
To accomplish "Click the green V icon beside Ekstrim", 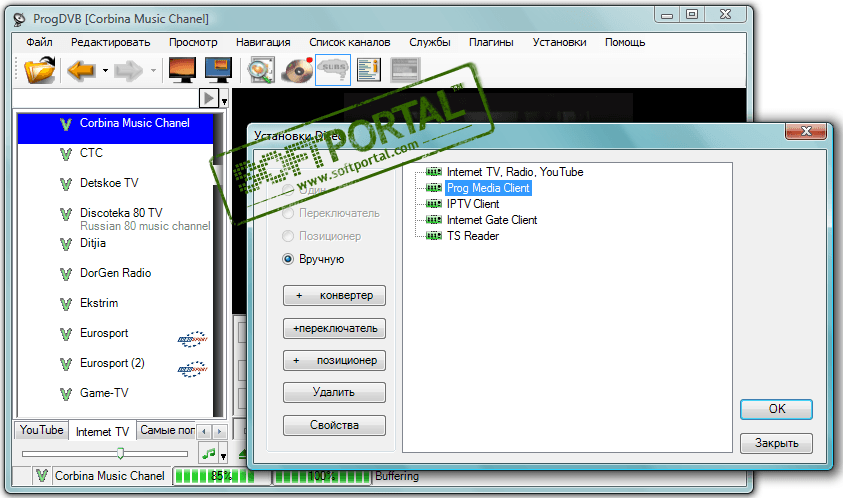I will click(x=66, y=304).
